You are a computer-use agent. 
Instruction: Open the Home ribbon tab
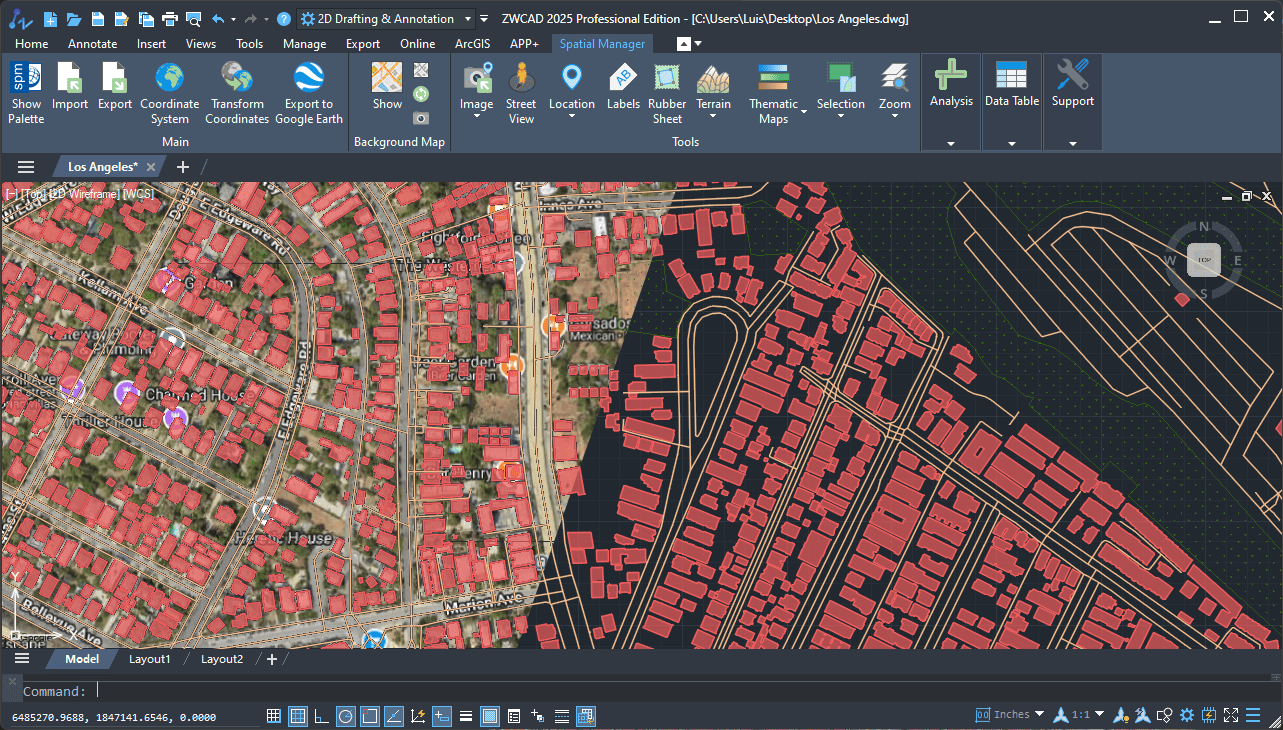(32, 43)
